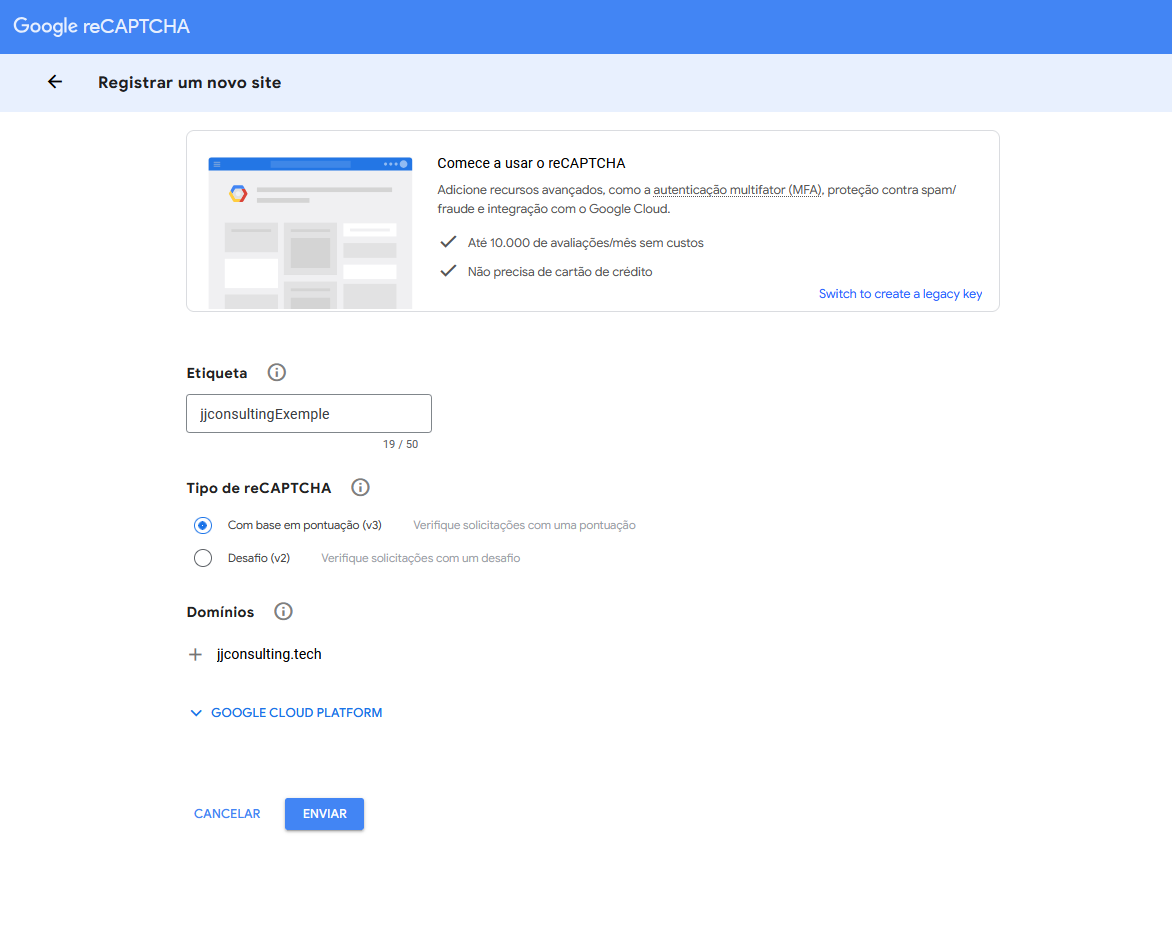This screenshot has height=926, width=1172.
Task: Add domain with the plus icon
Action: tap(195, 655)
